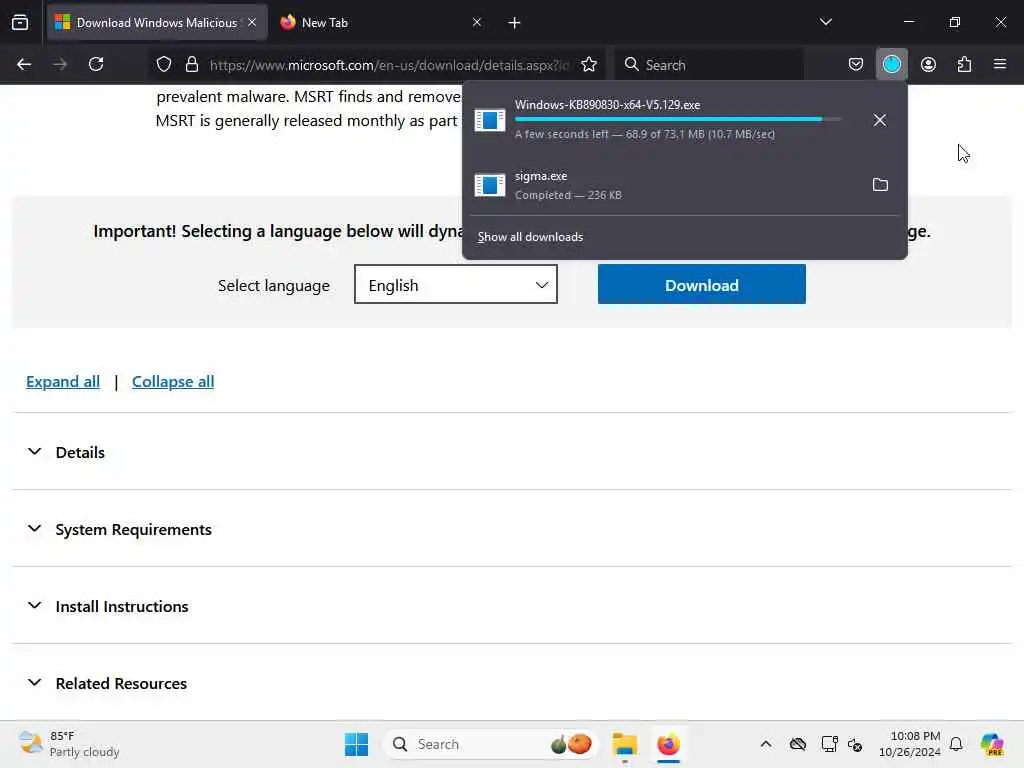
Task: Select the Download Windows Malicious tab
Action: click(x=157, y=23)
